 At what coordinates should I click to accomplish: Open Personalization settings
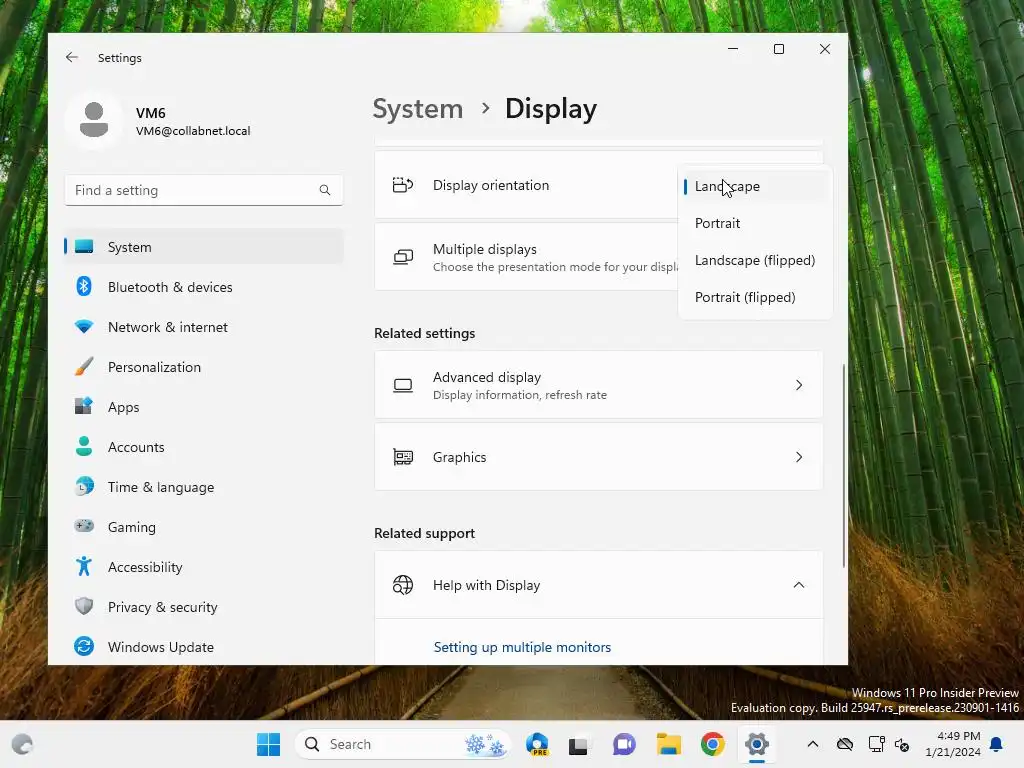204,366
